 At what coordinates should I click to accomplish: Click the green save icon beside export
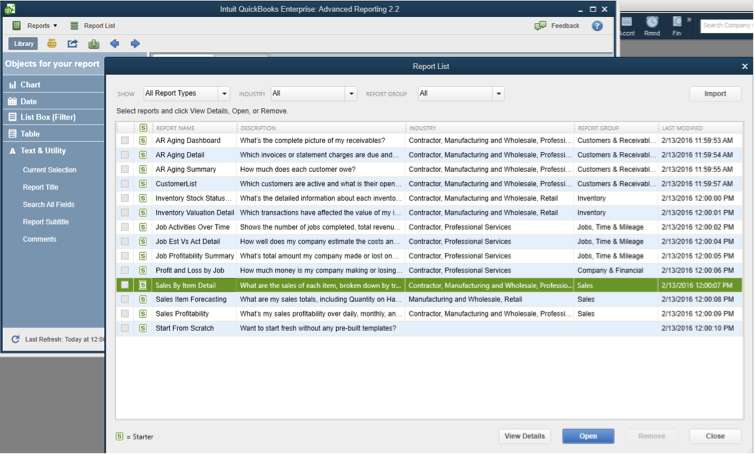(93, 44)
